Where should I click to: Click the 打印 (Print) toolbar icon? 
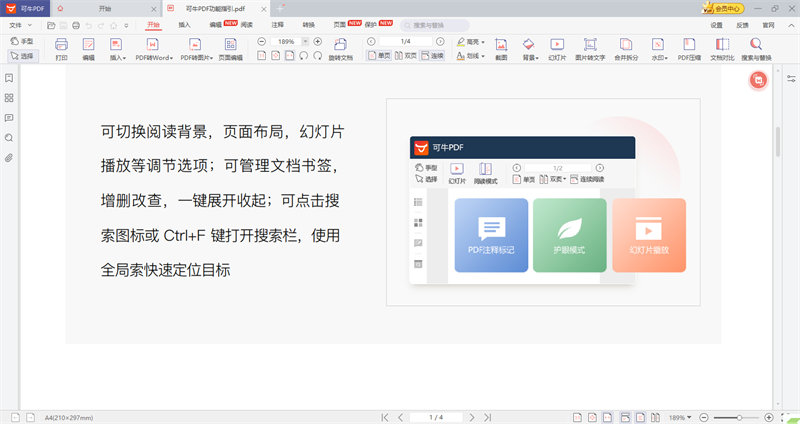(61, 49)
